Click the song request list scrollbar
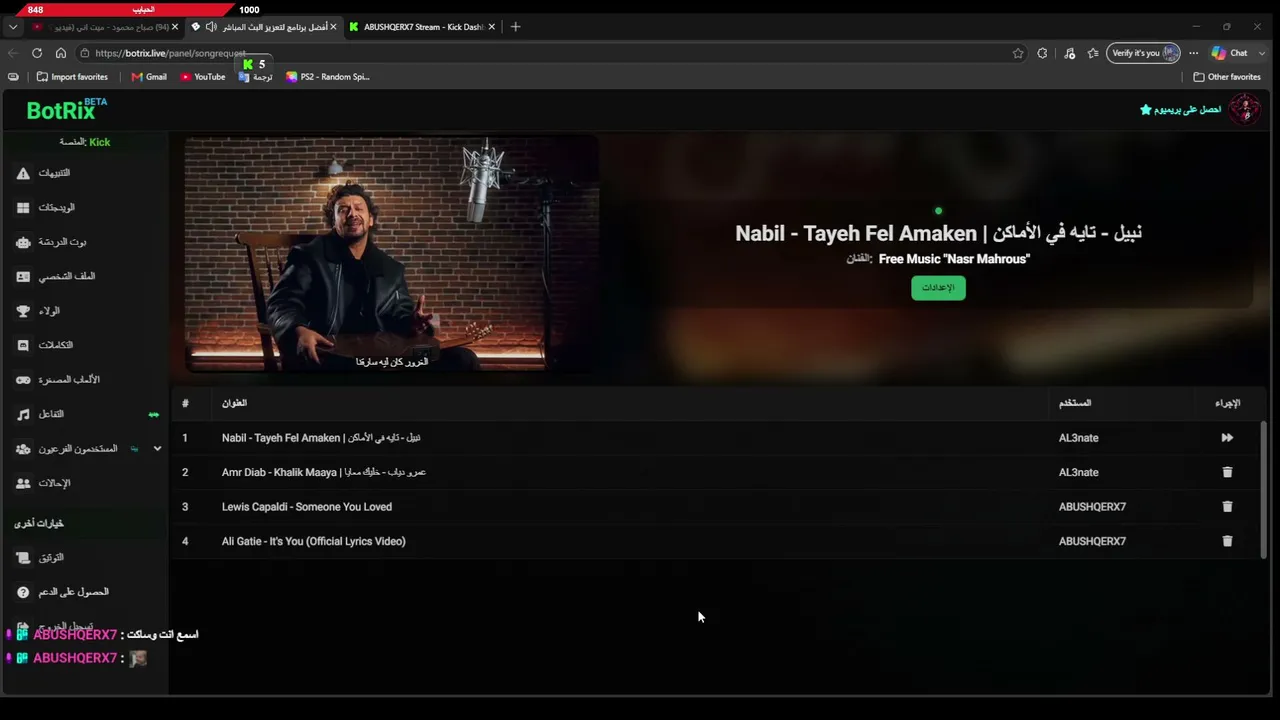The width and height of the screenshot is (1280, 720). pos(1263,489)
